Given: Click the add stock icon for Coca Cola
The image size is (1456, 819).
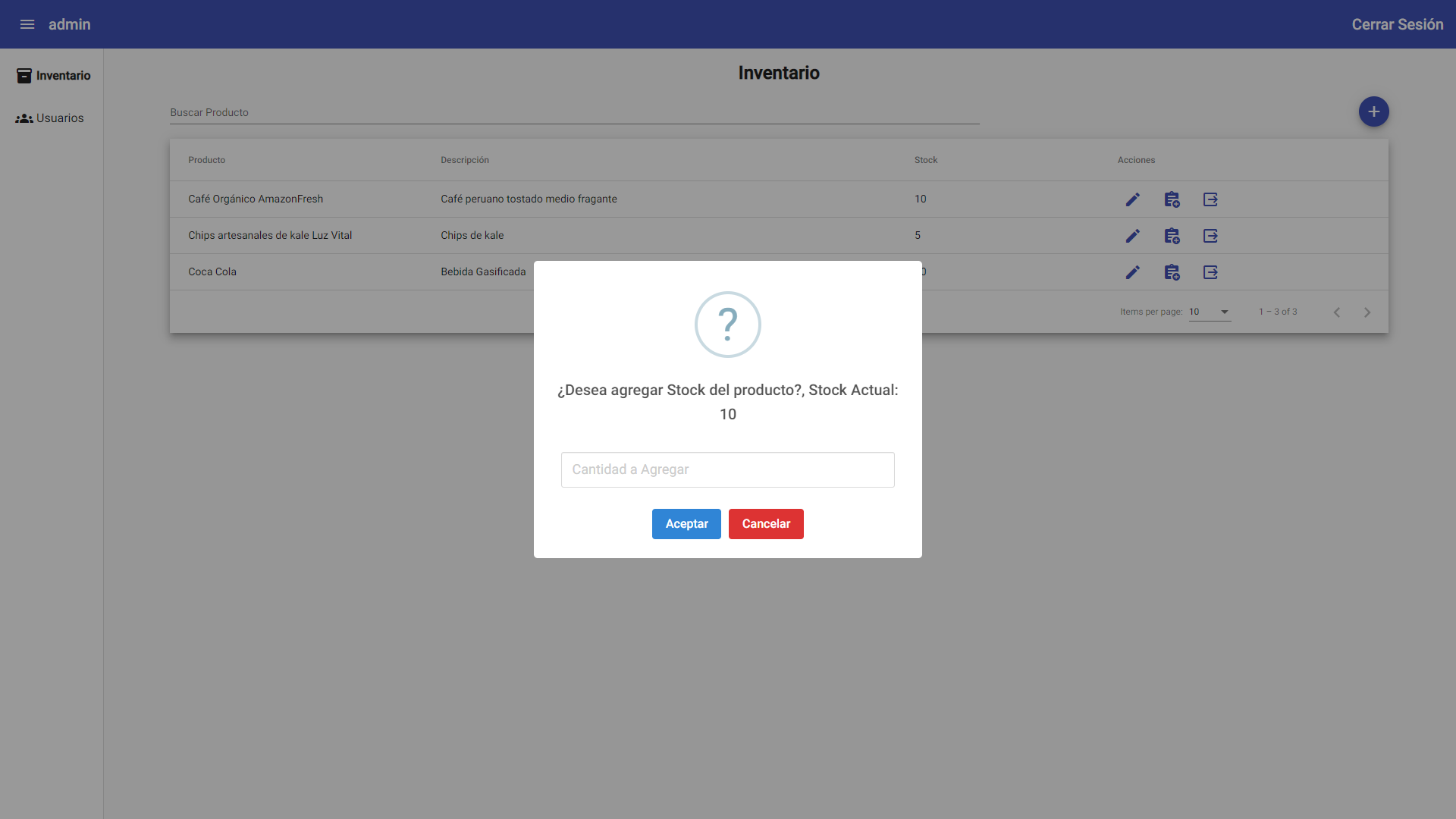Looking at the screenshot, I should pyautogui.click(x=1172, y=272).
